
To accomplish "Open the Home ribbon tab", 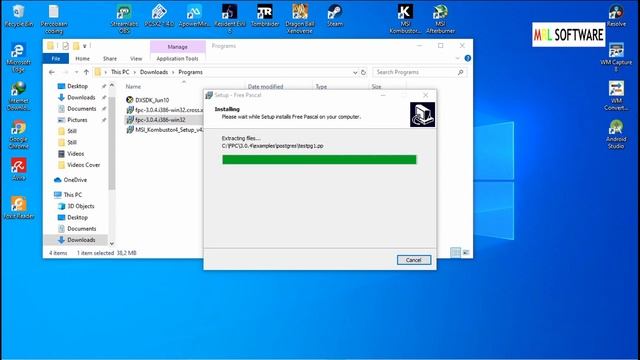I will 82,59.
